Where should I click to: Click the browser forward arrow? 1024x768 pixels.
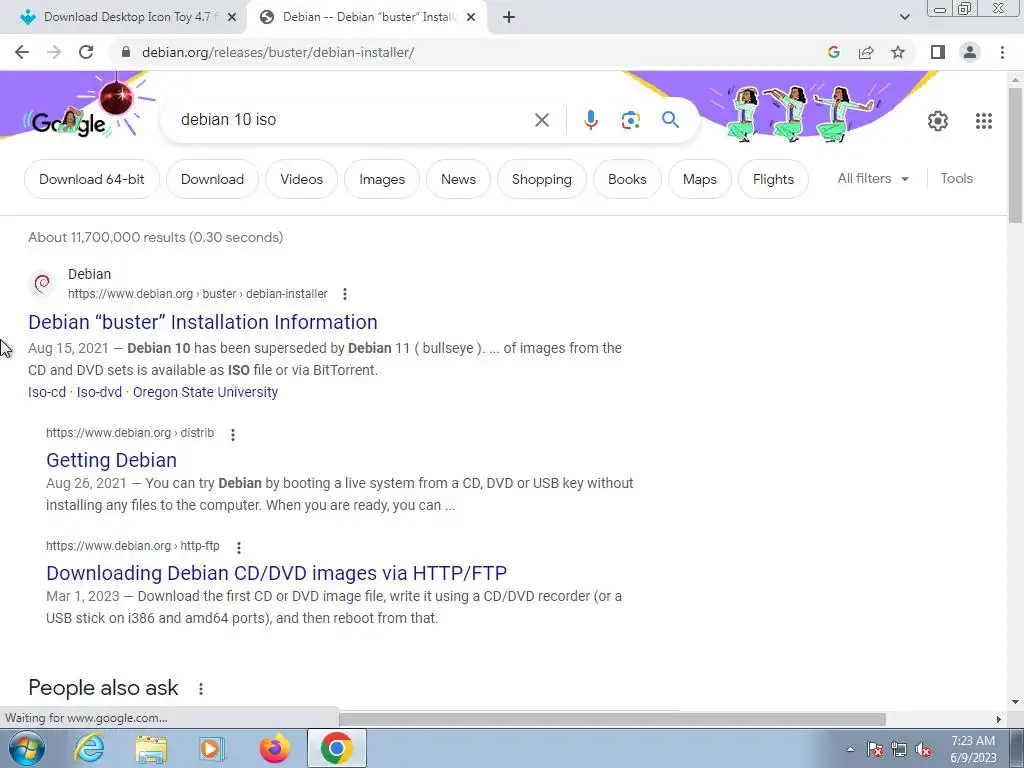[x=54, y=52]
